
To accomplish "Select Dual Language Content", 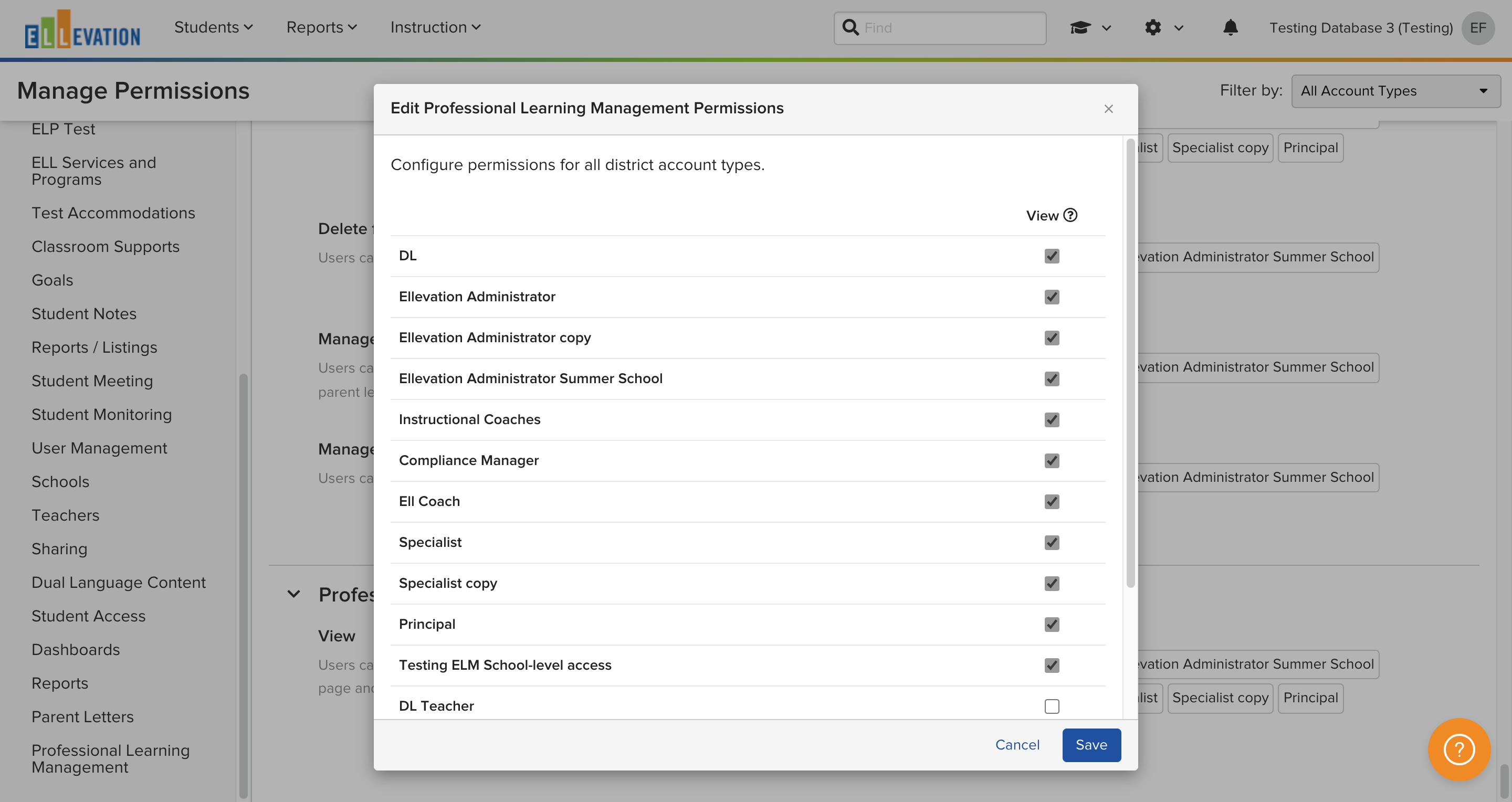I will (x=119, y=583).
